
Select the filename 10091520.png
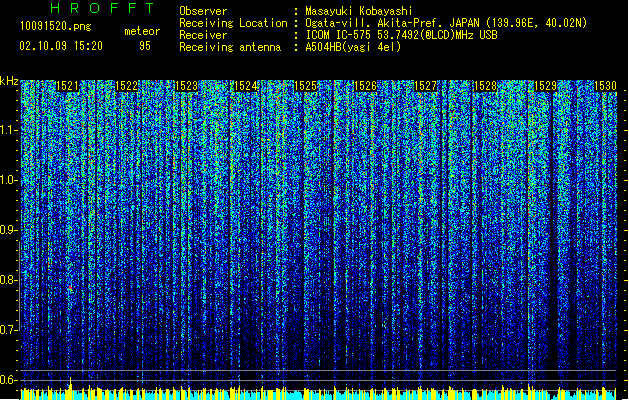tap(56, 27)
